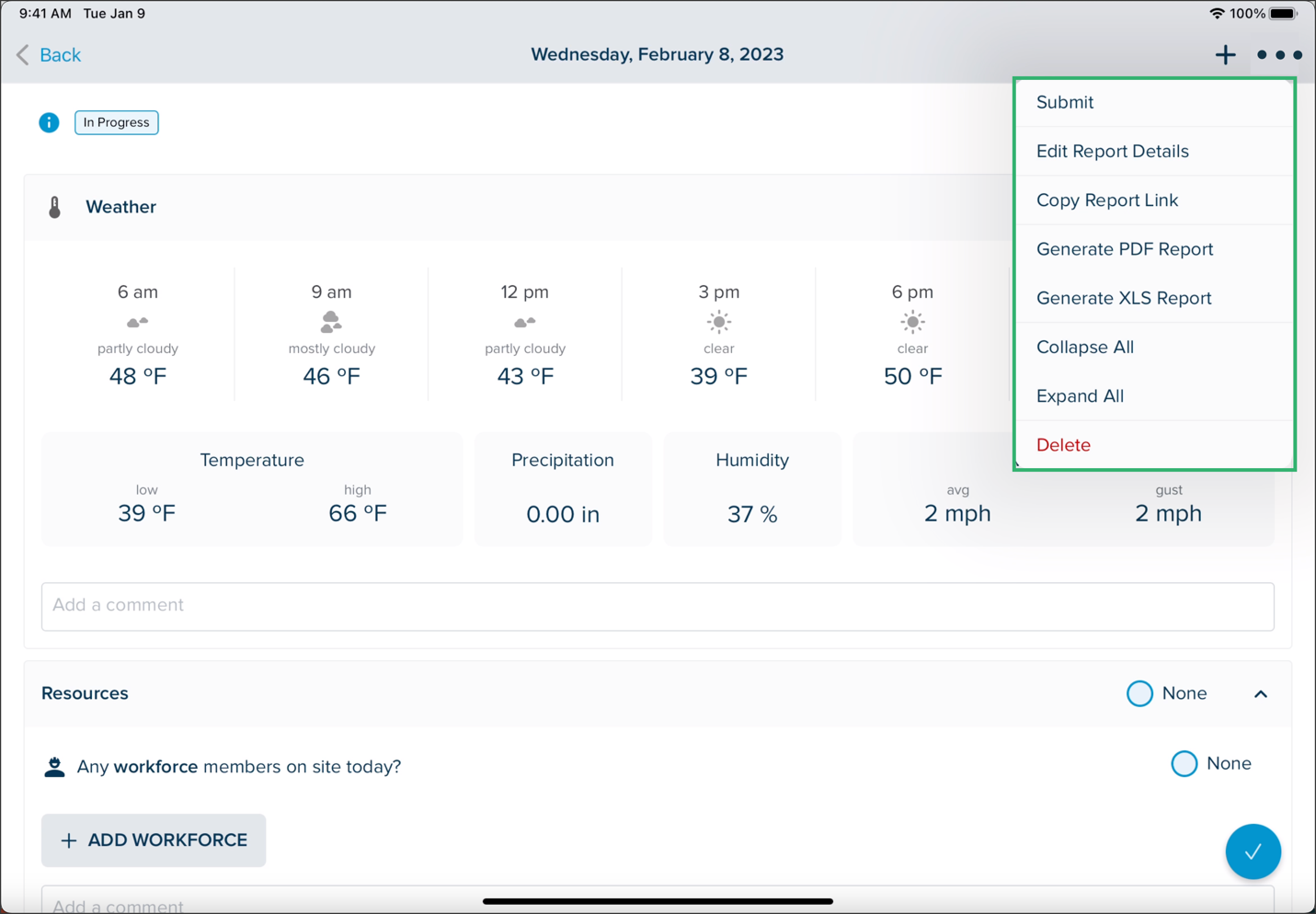Choose Submit from the menu
1316x914 pixels.
1154,102
